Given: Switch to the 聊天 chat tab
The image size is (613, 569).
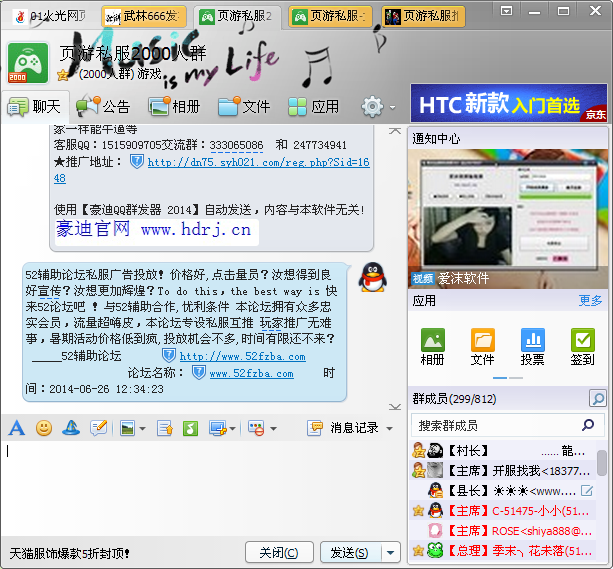Looking at the screenshot, I should pos(35,106).
